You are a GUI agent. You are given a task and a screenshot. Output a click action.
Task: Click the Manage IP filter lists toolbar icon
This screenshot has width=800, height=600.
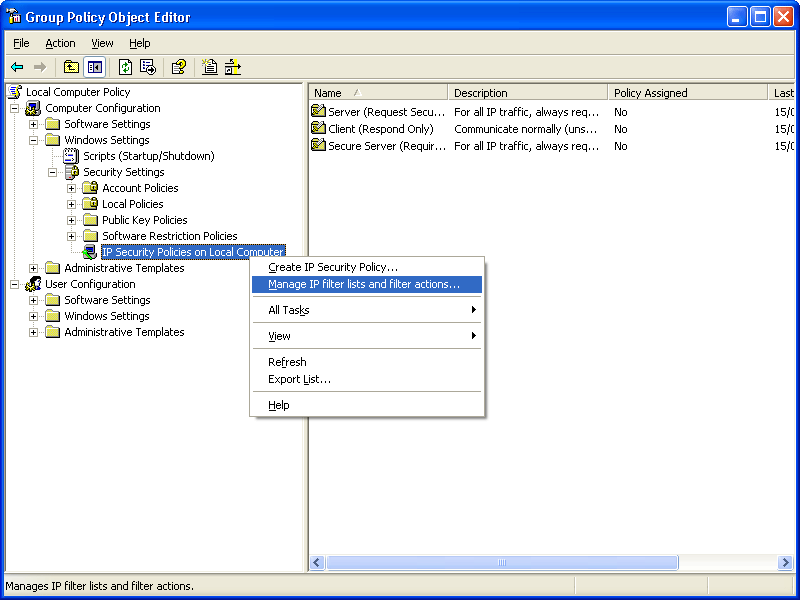(x=233, y=67)
